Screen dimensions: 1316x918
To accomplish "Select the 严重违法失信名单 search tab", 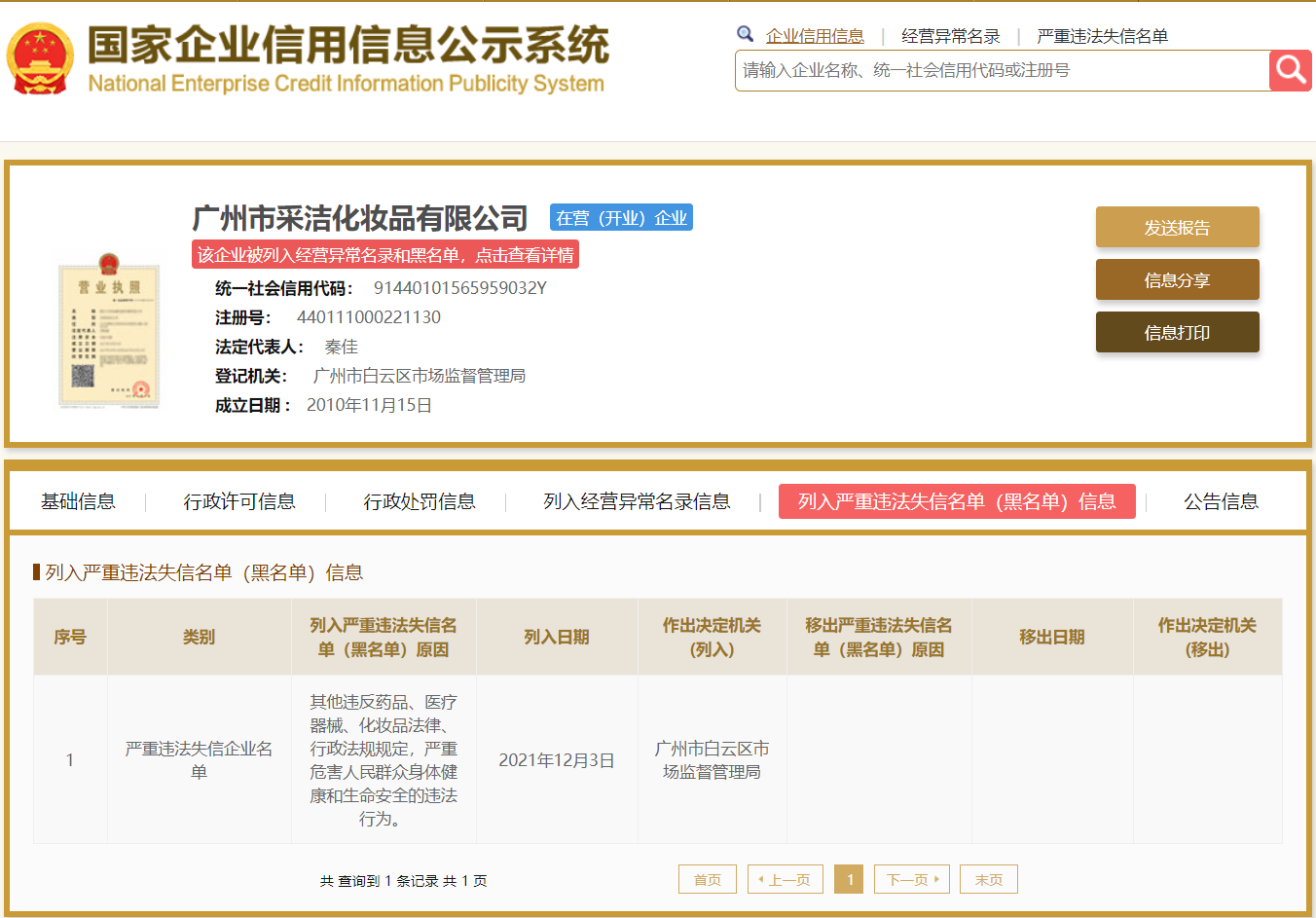I will click(1103, 36).
